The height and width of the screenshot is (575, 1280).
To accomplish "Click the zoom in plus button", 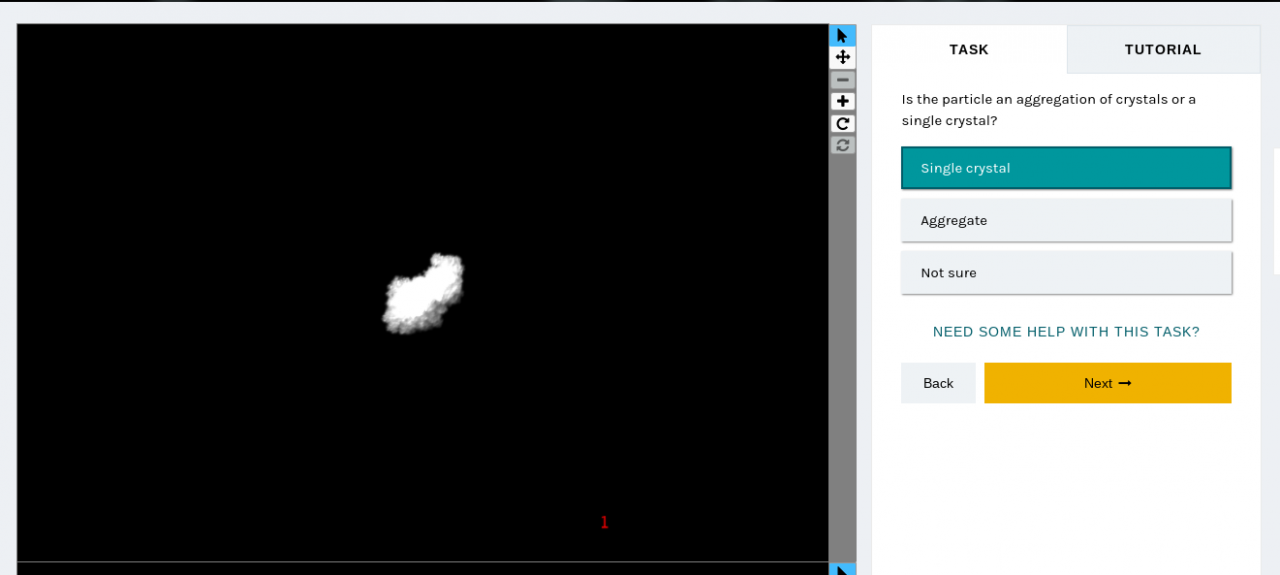I will click(x=842, y=102).
